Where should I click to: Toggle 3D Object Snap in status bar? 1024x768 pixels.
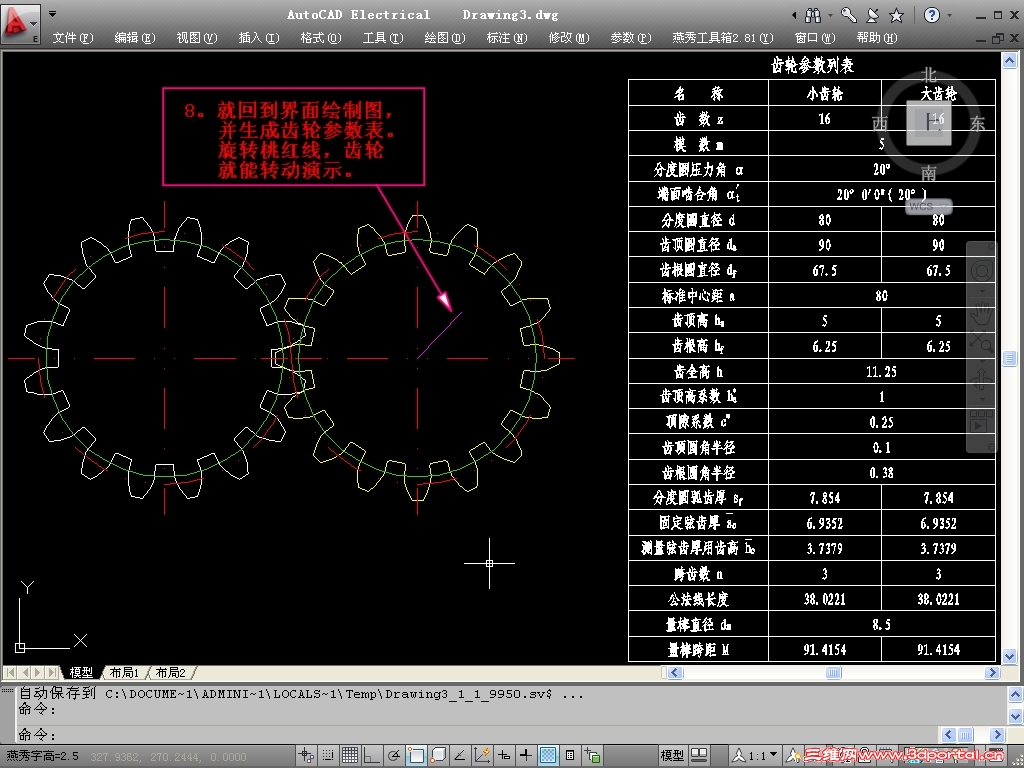tap(438, 756)
